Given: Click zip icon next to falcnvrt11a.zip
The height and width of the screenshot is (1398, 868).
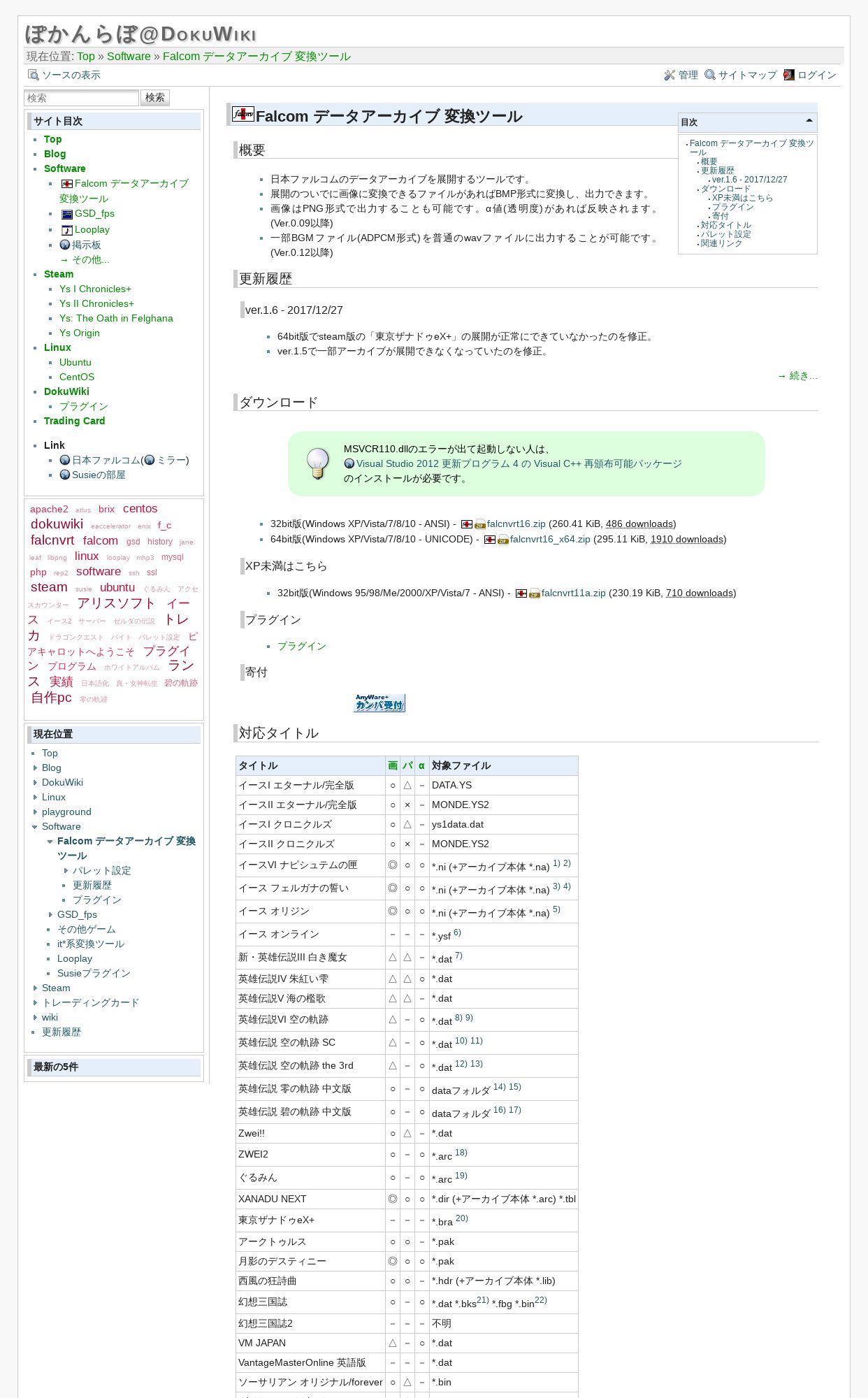Looking at the screenshot, I should [x=535, y=593].
